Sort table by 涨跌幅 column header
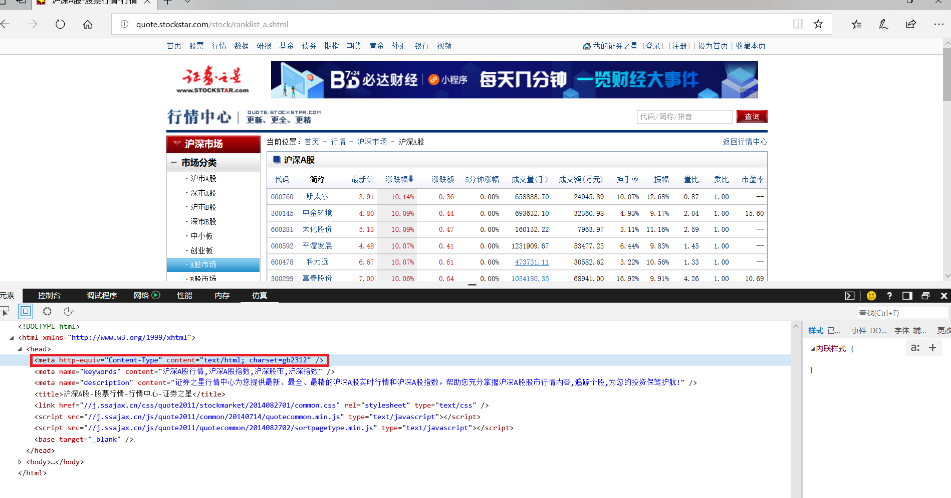 tap(399, 180)
